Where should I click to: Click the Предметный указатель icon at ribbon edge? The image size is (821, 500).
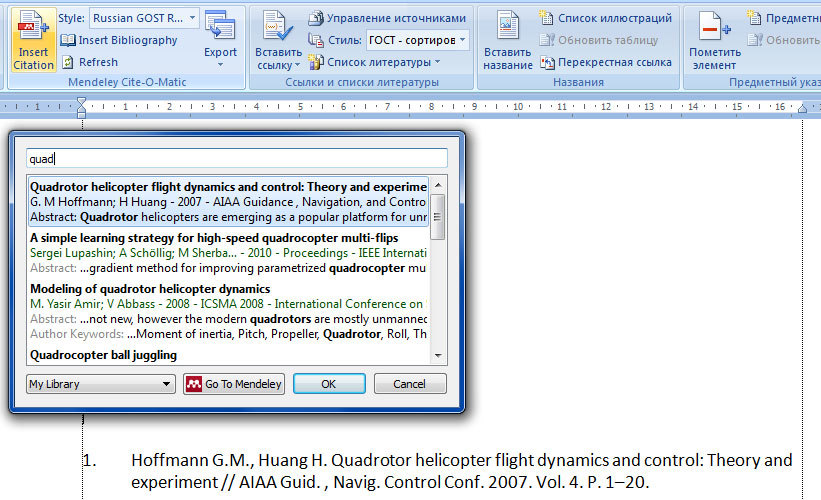(x=754, y=18)
